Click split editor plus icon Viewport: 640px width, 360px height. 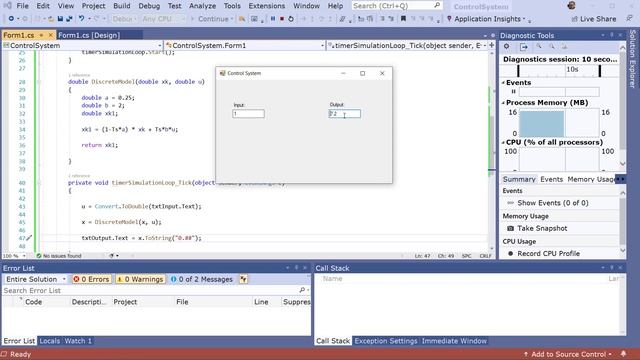tap(491, 45)
